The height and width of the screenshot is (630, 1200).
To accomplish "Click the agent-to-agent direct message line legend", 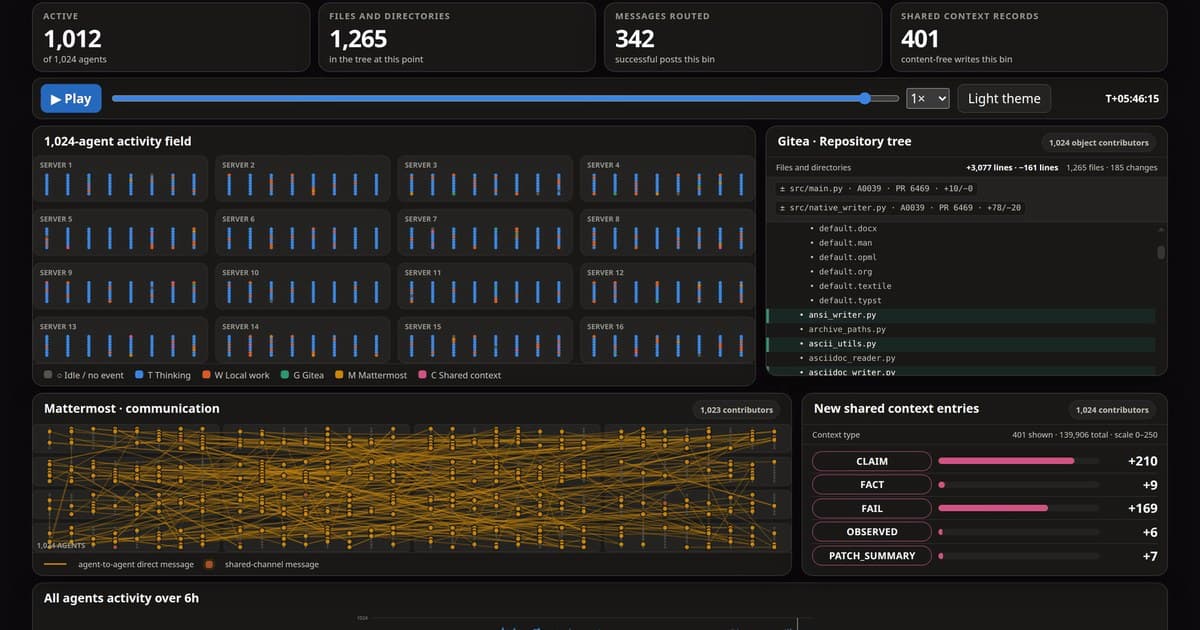I will 56,564.
